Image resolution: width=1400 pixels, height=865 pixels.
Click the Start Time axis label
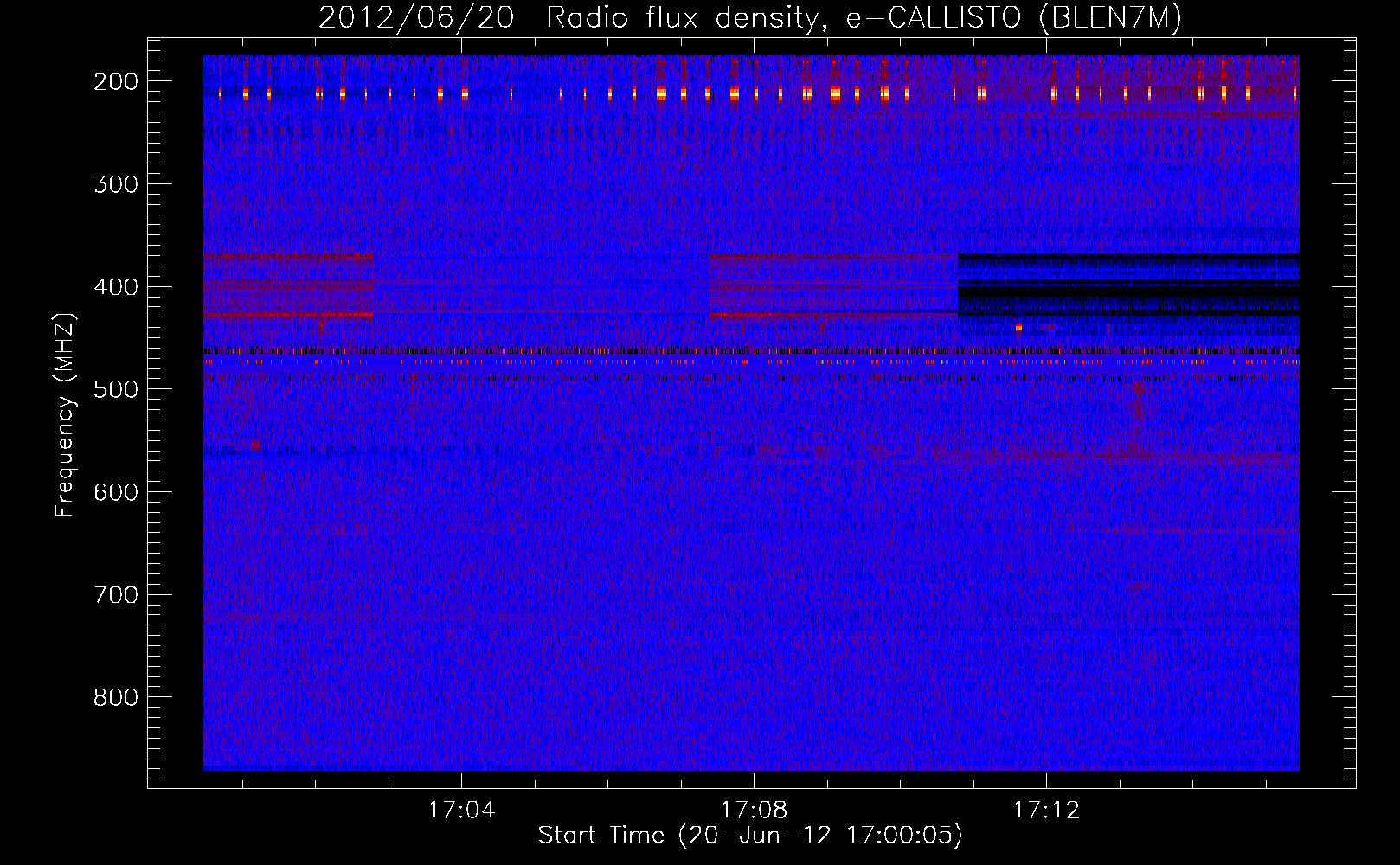pyautogui.click(x=750, y=836)
